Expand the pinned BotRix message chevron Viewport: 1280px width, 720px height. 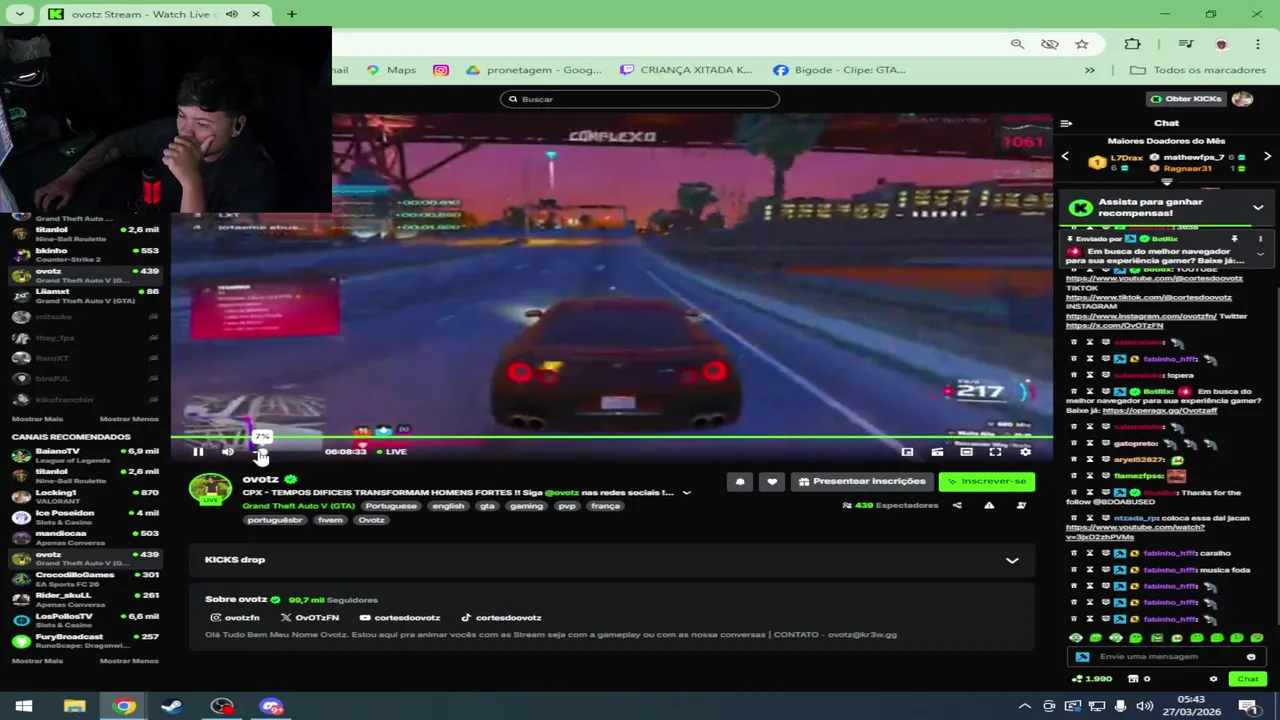(x=1260, y=254)
